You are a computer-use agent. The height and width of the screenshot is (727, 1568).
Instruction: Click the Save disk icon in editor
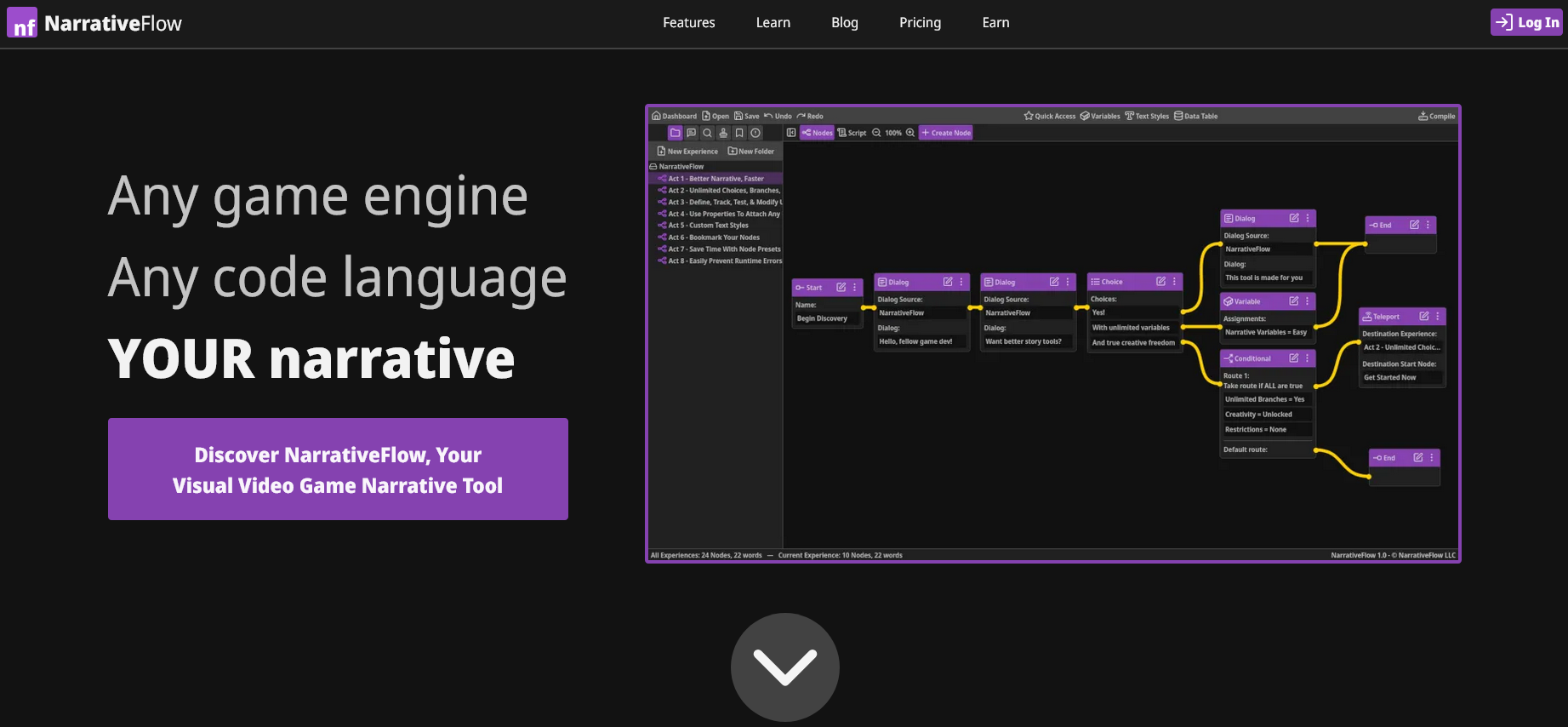pyautogui.click(x=738, y=116)
